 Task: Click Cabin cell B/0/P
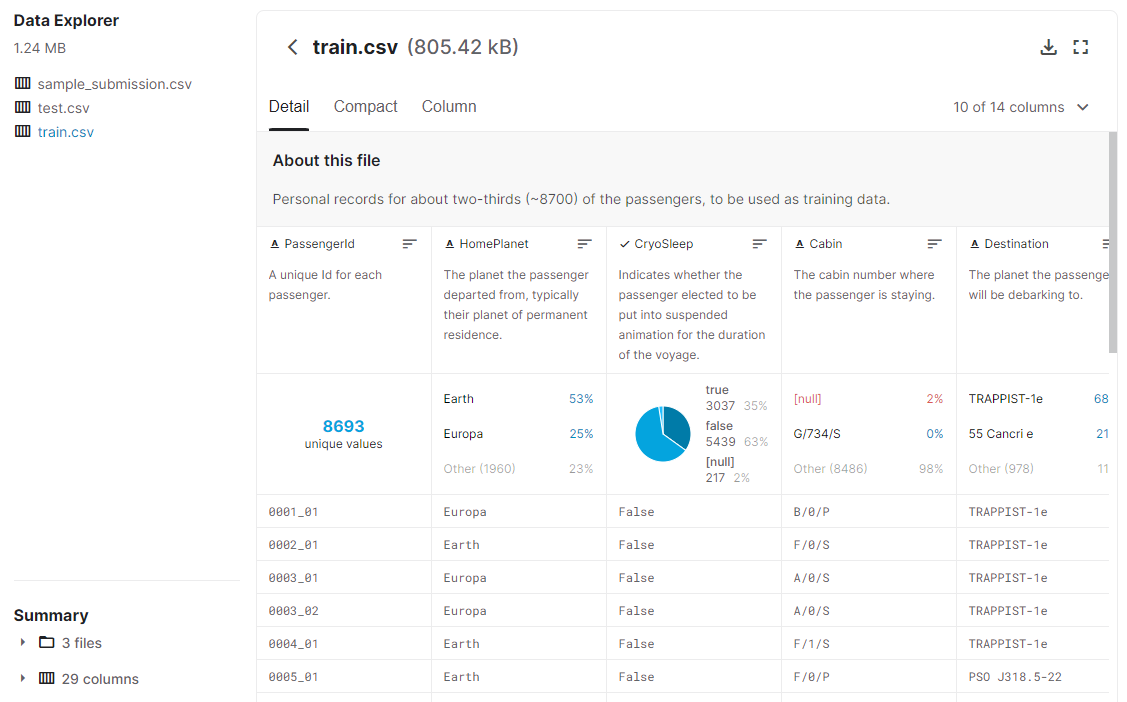coord(811,512)
